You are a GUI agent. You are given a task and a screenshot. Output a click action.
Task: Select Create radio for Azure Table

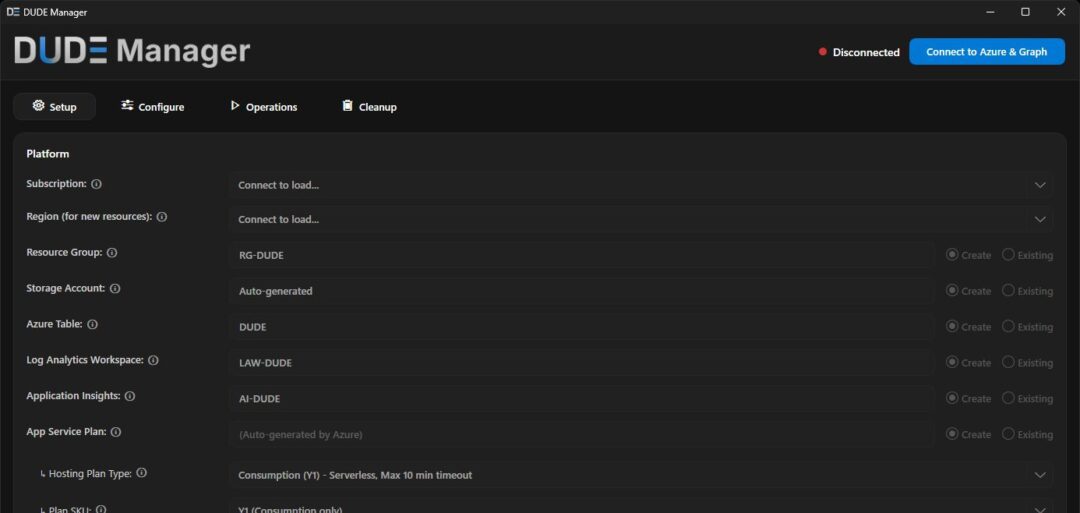tap(952, 327)
